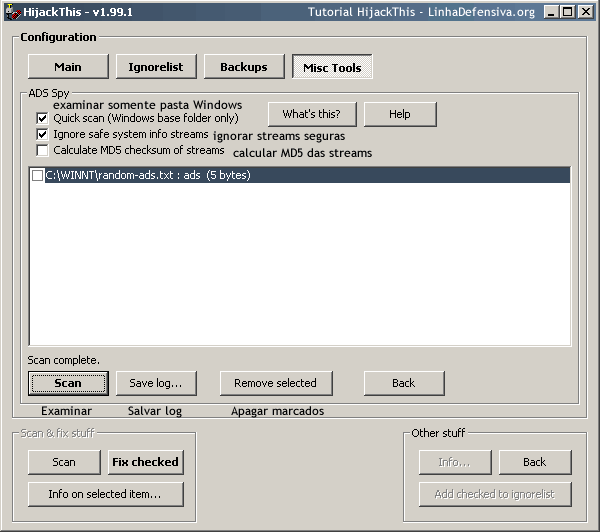Viewport: 600px width, 532px height.
Task: Check the random-ads.txt entry checkbox
Action: pyautogui.click(x=38, y=175)
